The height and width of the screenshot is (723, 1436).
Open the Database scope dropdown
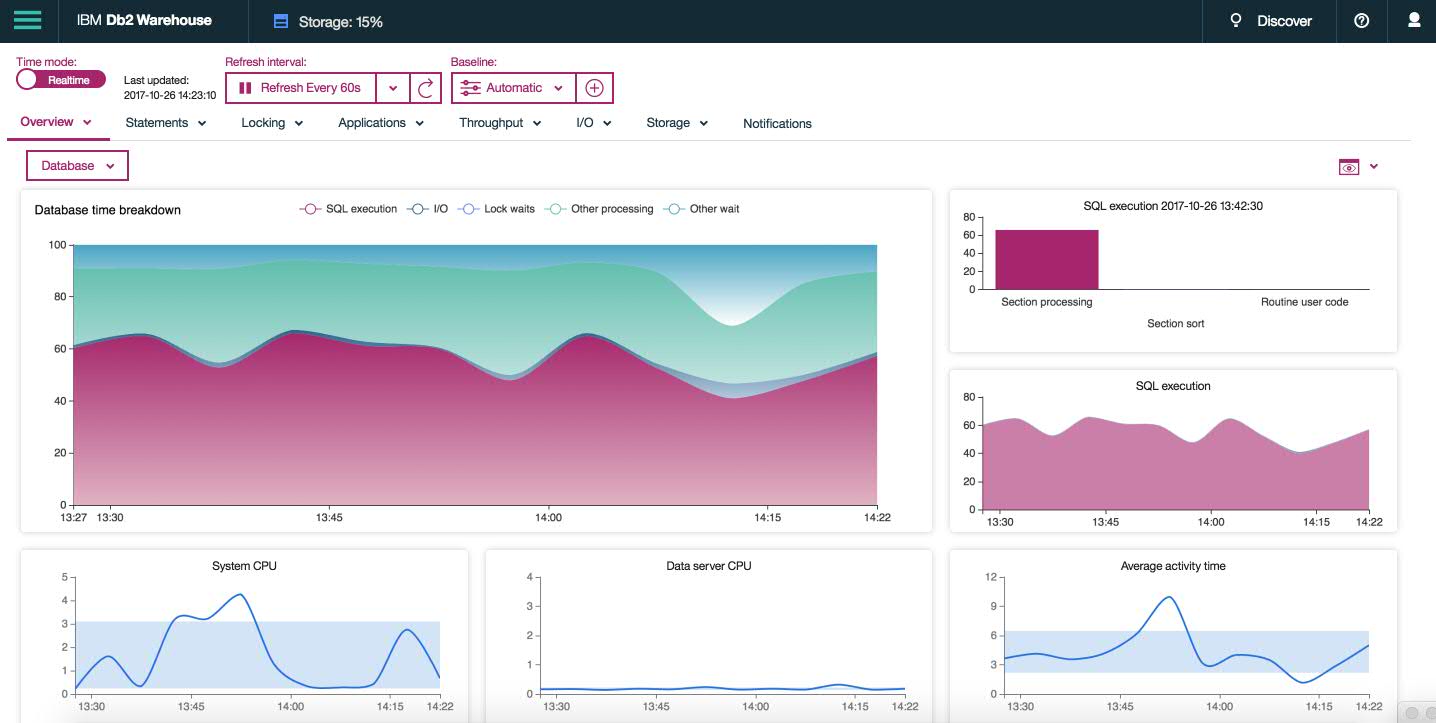click(78, 166)
